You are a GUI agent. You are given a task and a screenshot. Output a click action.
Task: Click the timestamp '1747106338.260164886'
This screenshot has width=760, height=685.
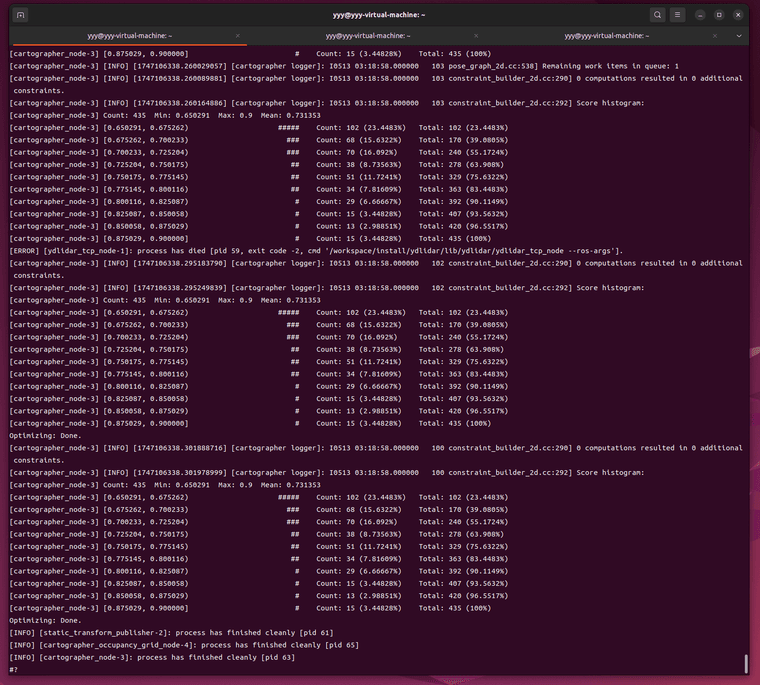pos(180,103)
